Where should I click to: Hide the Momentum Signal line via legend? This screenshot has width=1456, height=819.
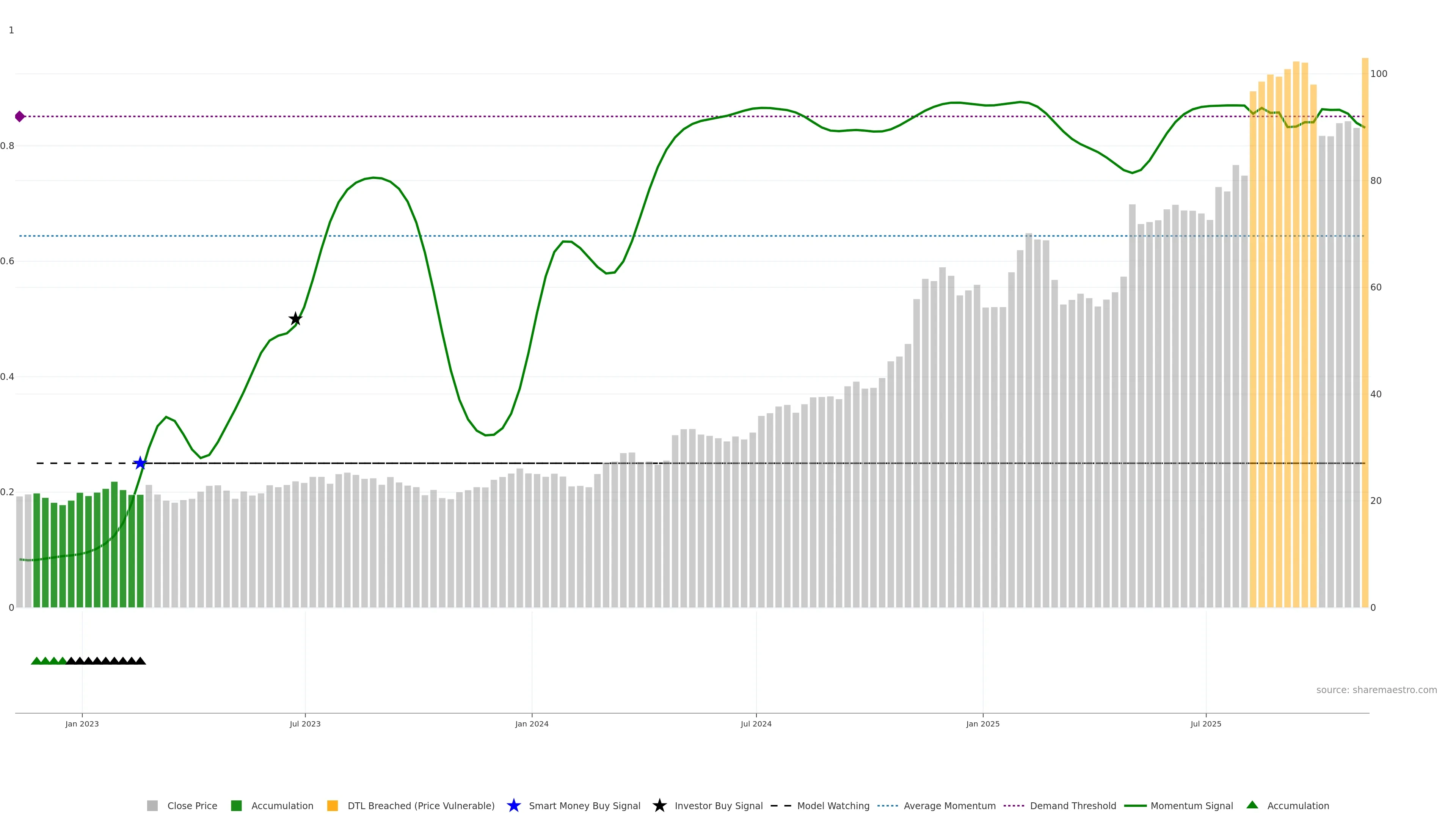(1191, 806)
